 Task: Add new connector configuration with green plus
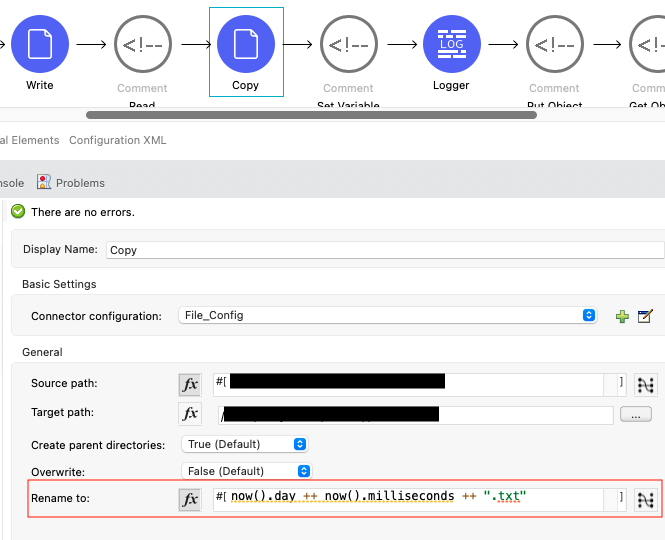622,316
